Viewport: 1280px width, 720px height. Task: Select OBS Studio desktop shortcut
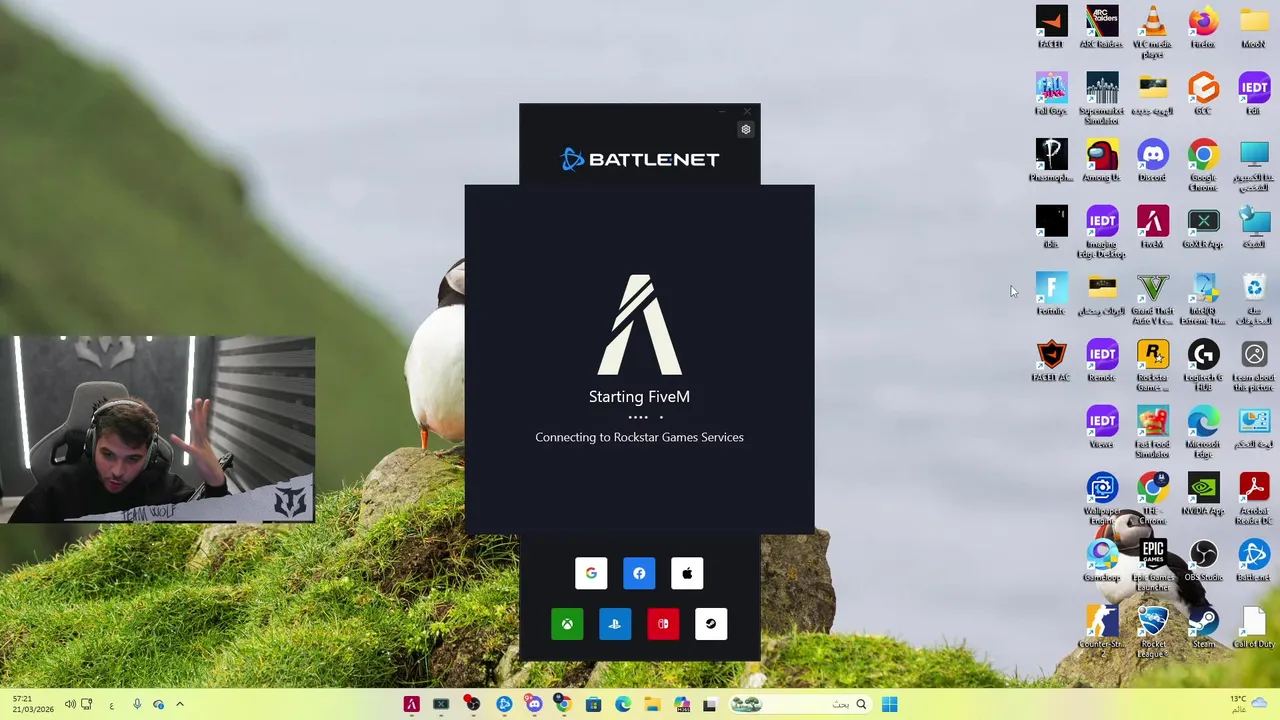[x=1203, y=561]
